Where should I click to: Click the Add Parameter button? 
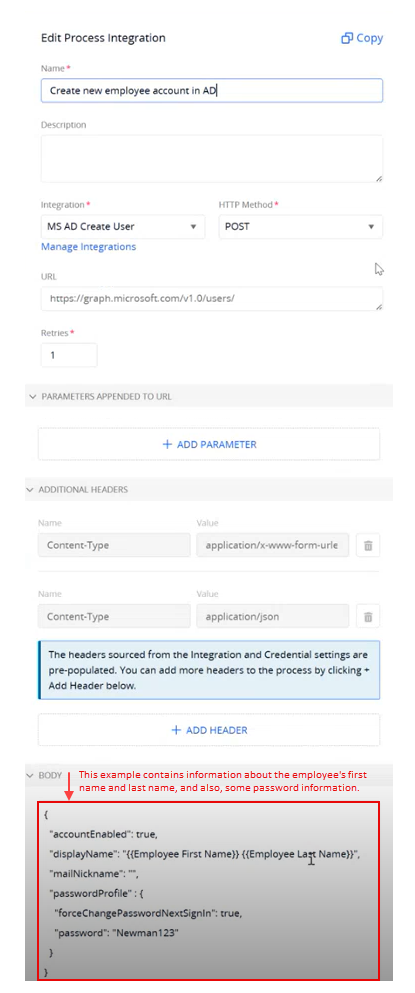209,445
